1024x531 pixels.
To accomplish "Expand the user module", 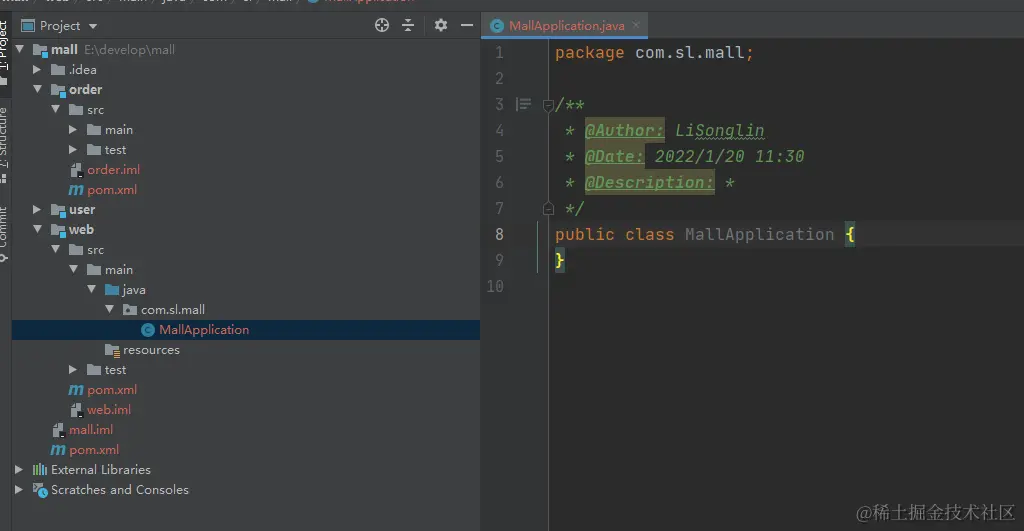I will (x=37, y=209).
